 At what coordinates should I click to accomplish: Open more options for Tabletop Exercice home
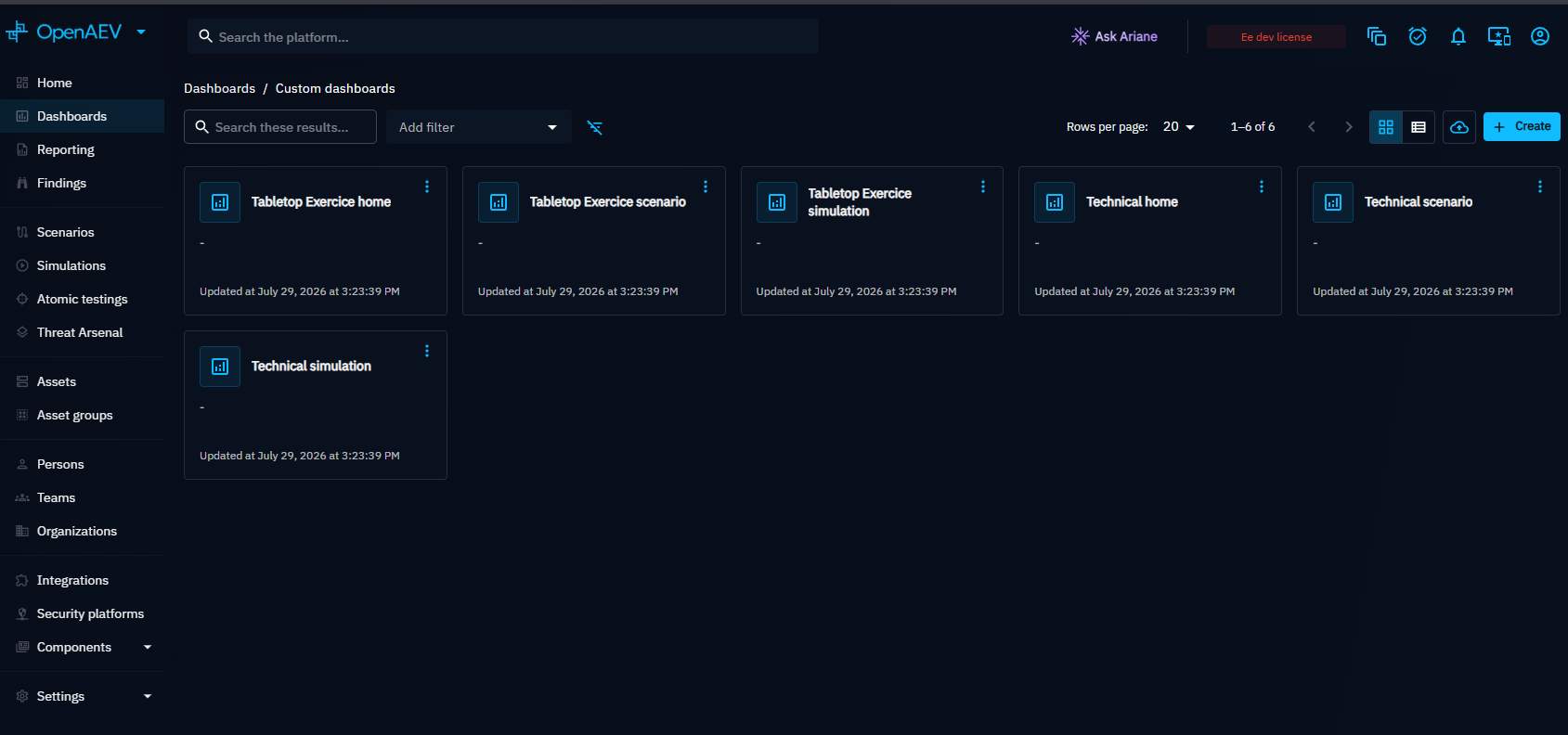pyautogui.click(x=427, y=187)
